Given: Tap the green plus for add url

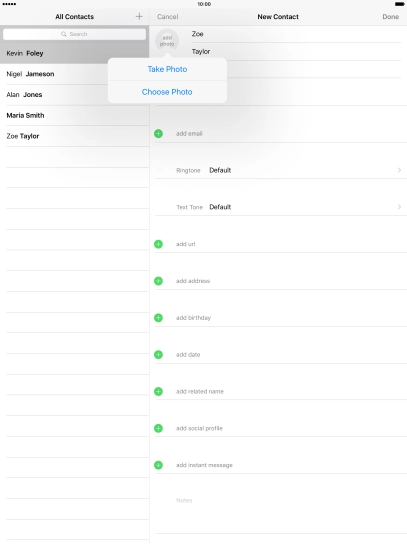Looking at the screenshot, I should [158, 244].
